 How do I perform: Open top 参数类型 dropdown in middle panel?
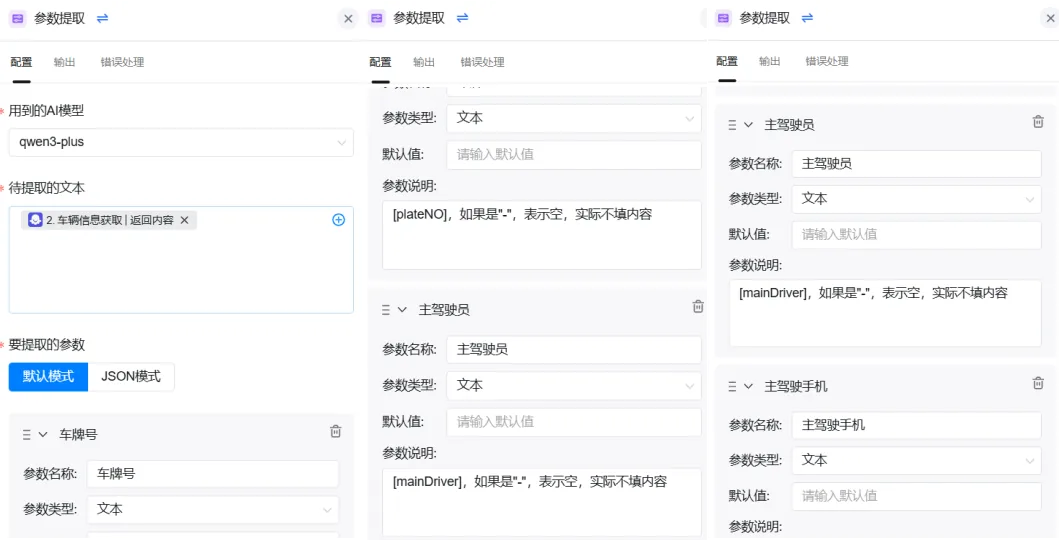pyautogui.click(x=573, y=118)
